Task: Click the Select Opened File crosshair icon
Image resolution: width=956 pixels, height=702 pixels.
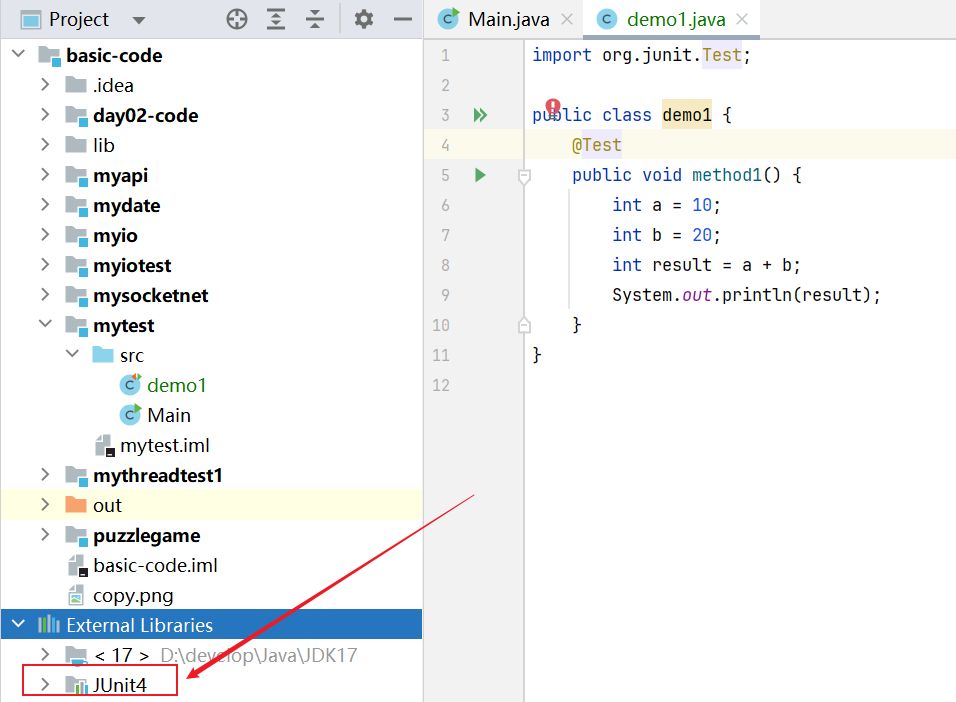Action: 237,18
